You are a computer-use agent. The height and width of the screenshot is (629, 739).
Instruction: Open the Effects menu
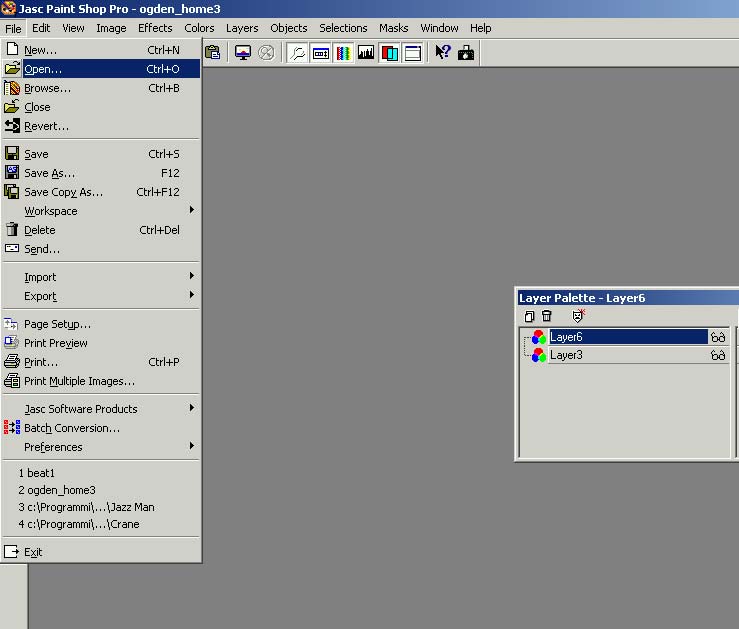pos(155,28)
